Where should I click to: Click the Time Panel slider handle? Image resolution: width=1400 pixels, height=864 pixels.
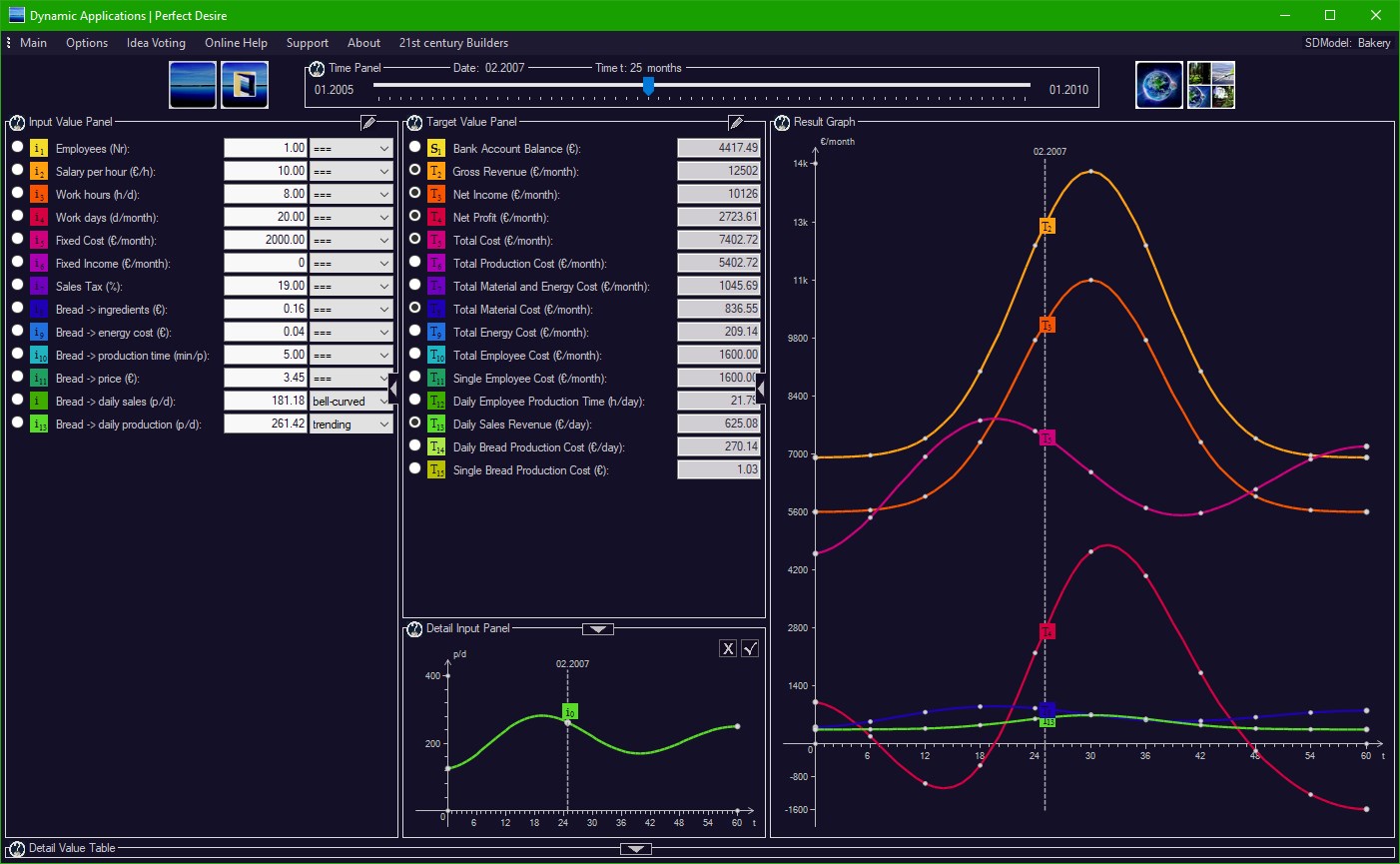(648, 87)
